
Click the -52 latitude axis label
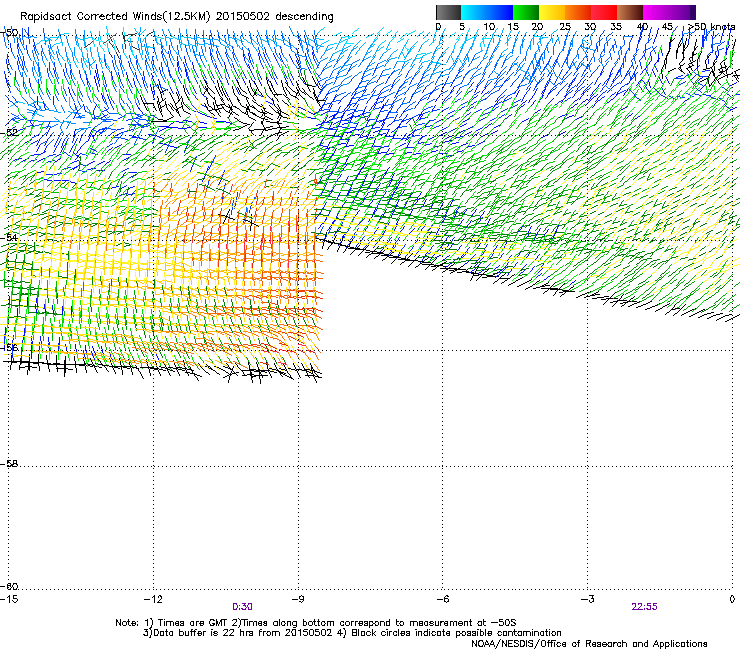click(x=9, y=133)
